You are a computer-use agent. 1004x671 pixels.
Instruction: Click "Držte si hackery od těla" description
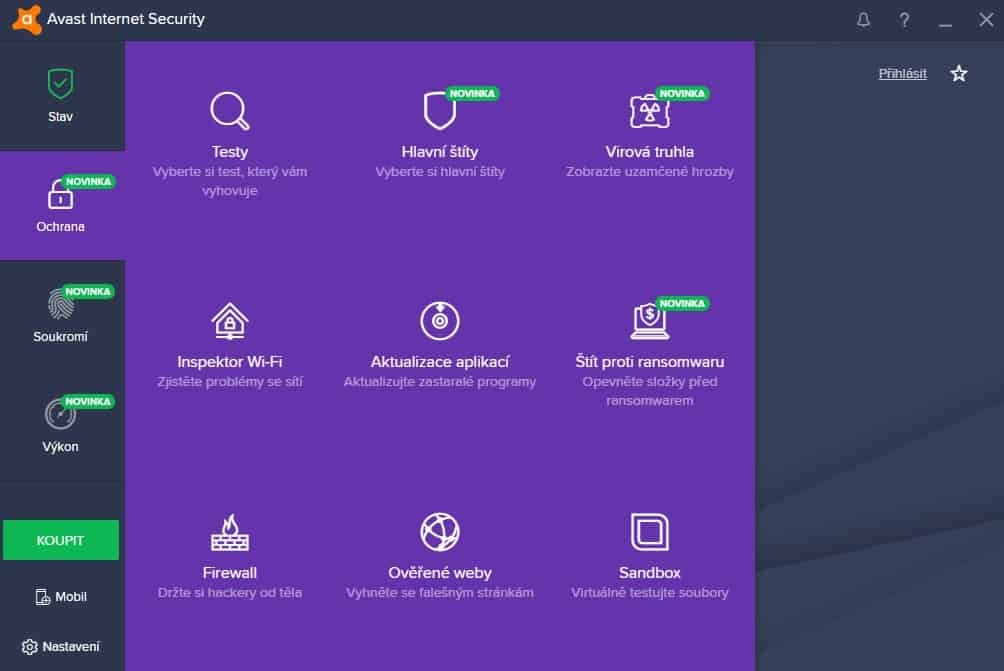(x=230, y=592)
